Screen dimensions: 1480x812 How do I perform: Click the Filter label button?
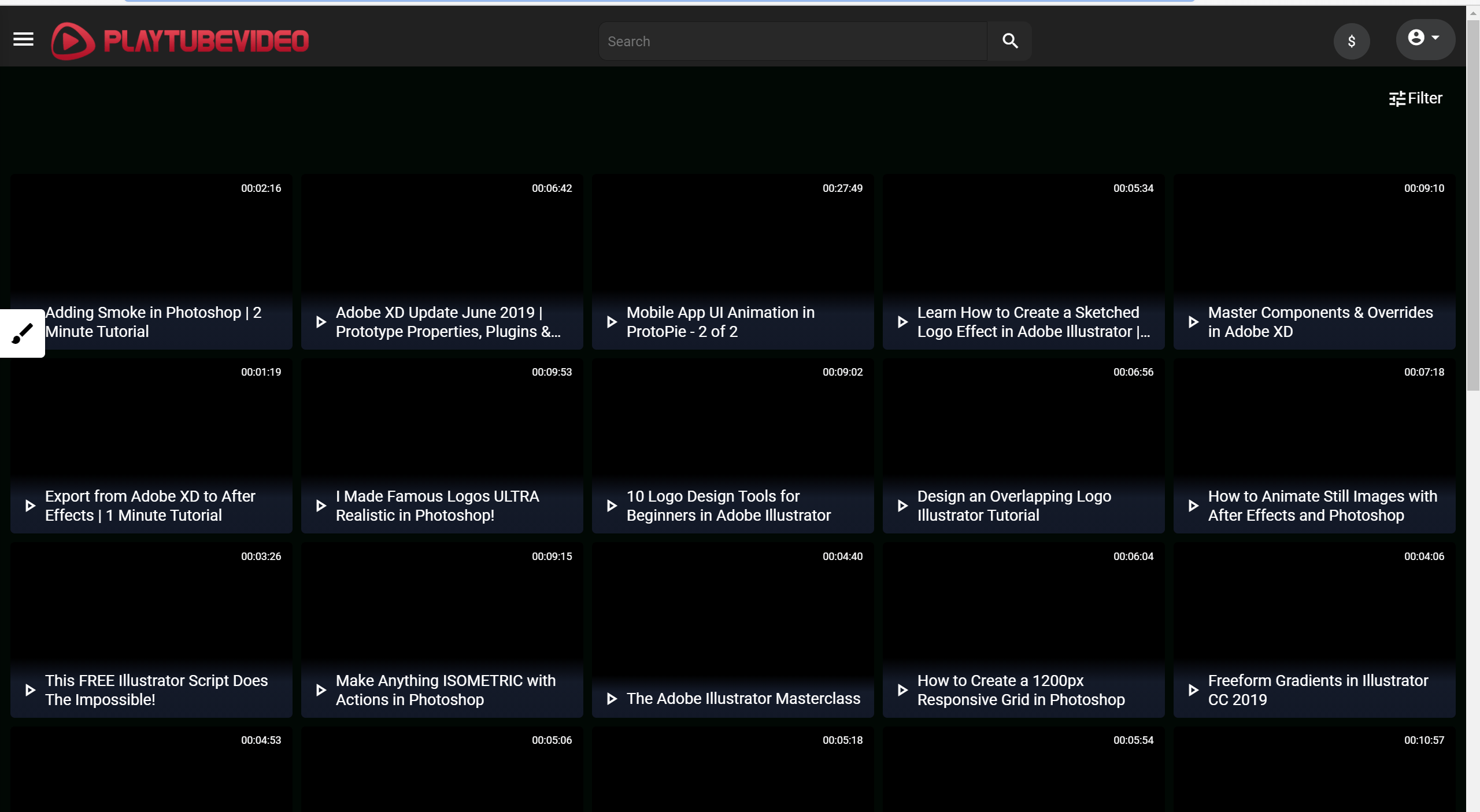tap(1415, 98)
